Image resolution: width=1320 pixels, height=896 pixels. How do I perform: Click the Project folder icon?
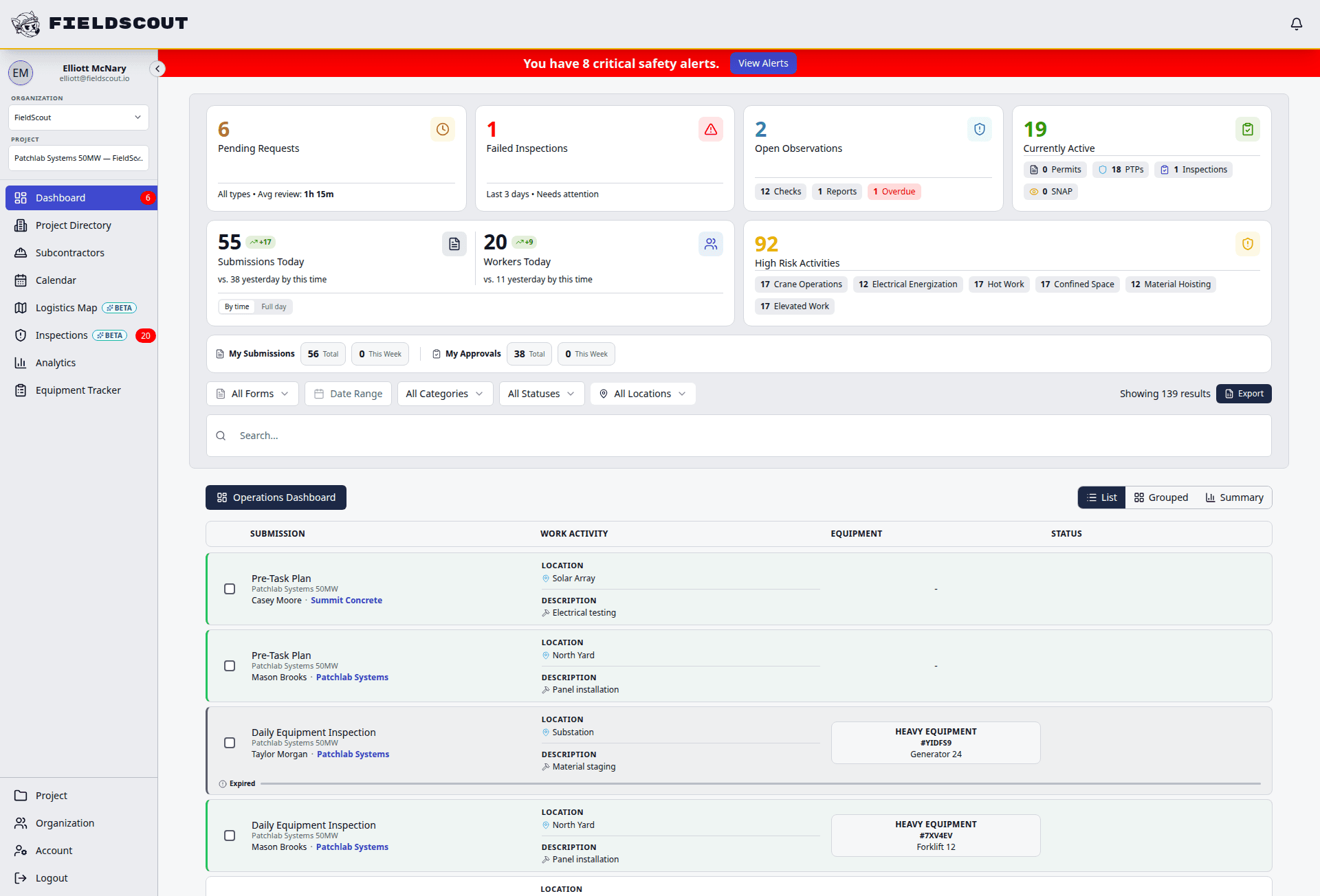point(21,796)
